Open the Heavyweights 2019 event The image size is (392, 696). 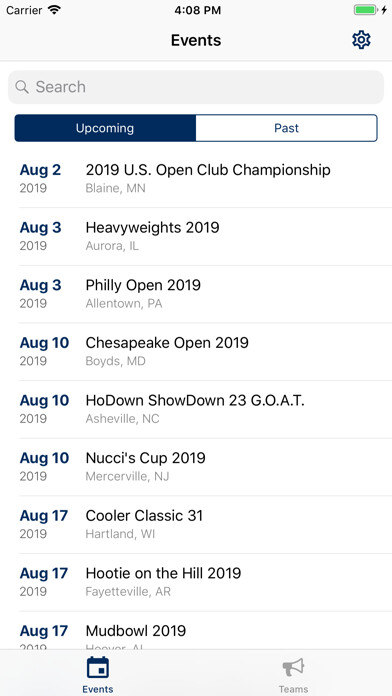click(x=196, y=237)
